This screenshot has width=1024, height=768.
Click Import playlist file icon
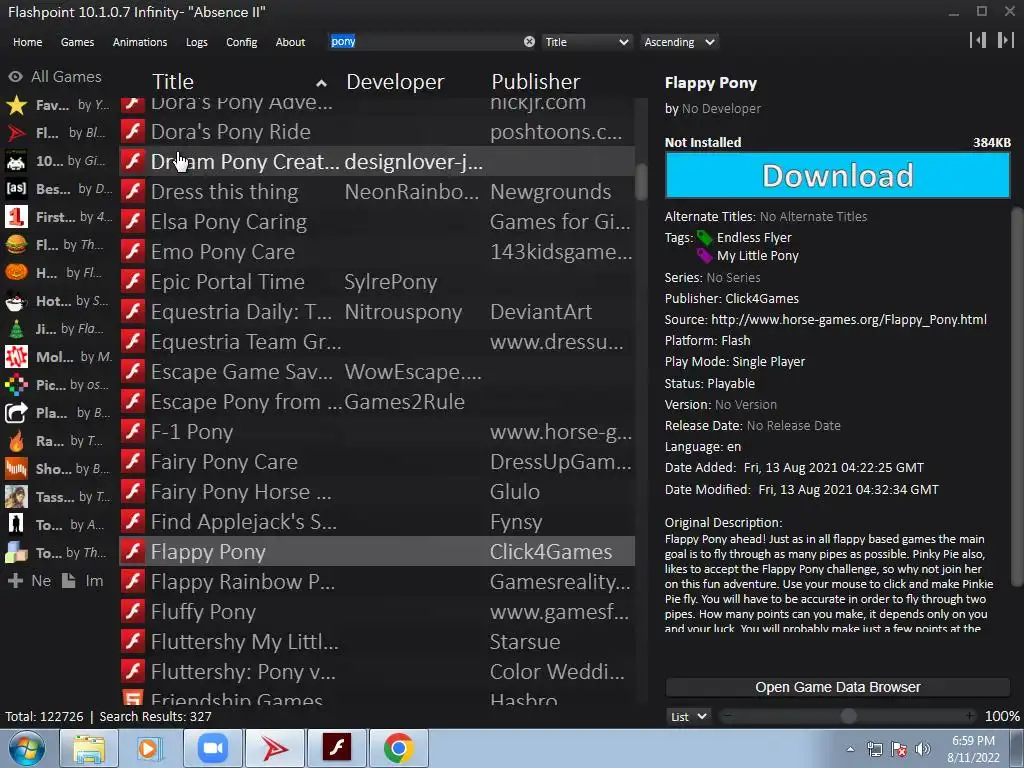click(69, 581)
